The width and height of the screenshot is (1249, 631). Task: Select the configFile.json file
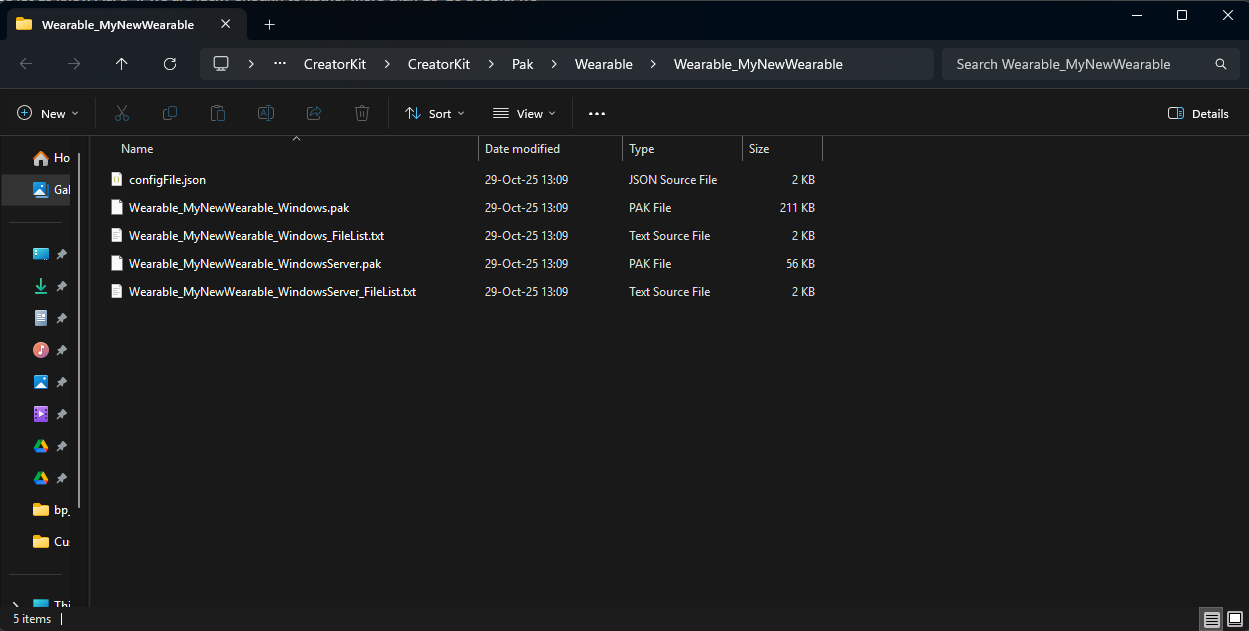(x=167, y=180)
